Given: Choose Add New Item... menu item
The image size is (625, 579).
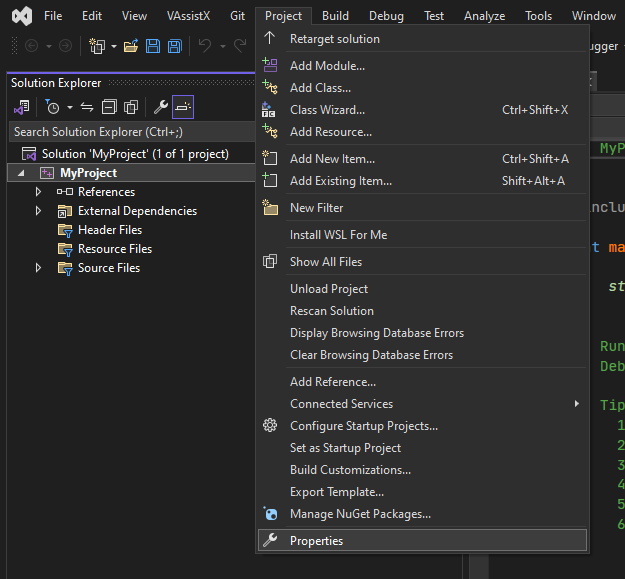Looking at the screenshot, I should click(x=423, y=159).
